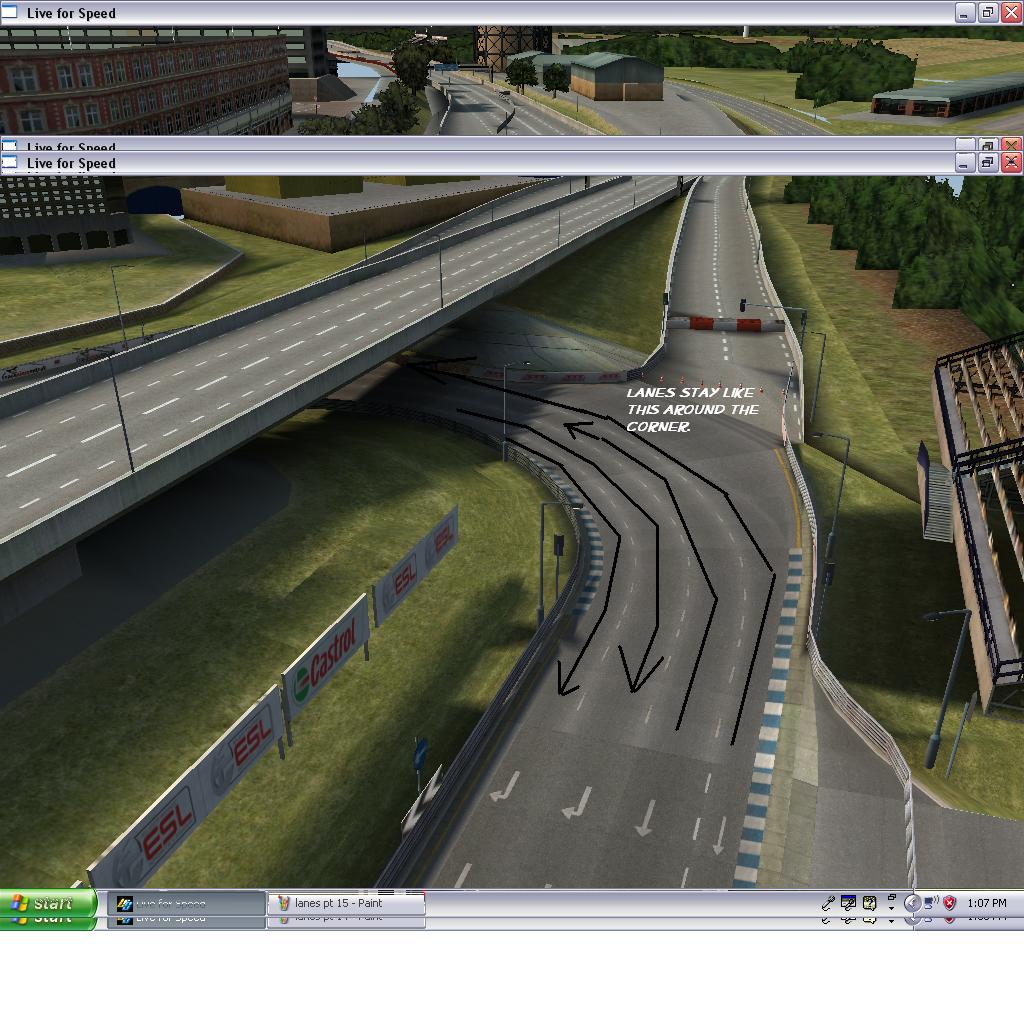This screenshot has width=1024, height=1024.
Task: Click the language bar help icon
Action: (x=869, y=903)
